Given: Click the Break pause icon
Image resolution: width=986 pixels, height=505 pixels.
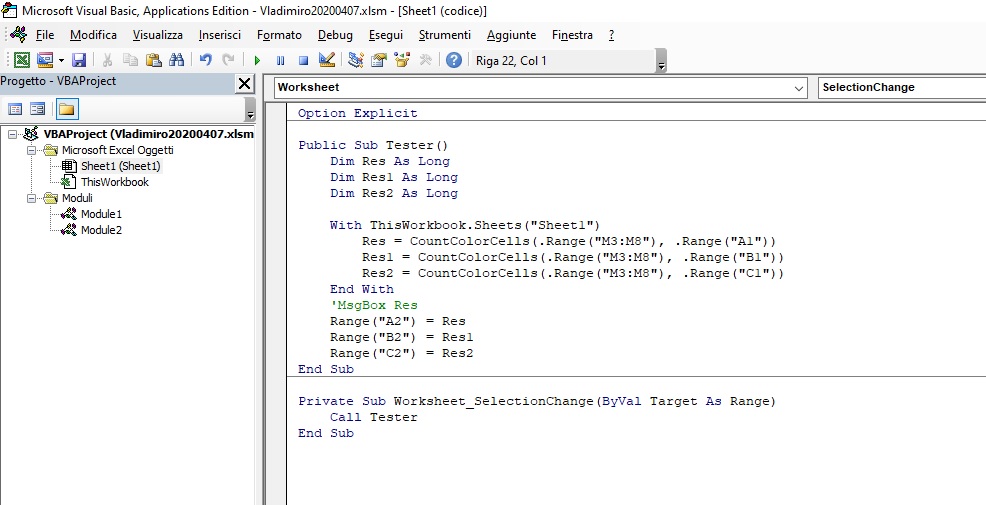Looking at the screenshot, I should tap(280, 60).
